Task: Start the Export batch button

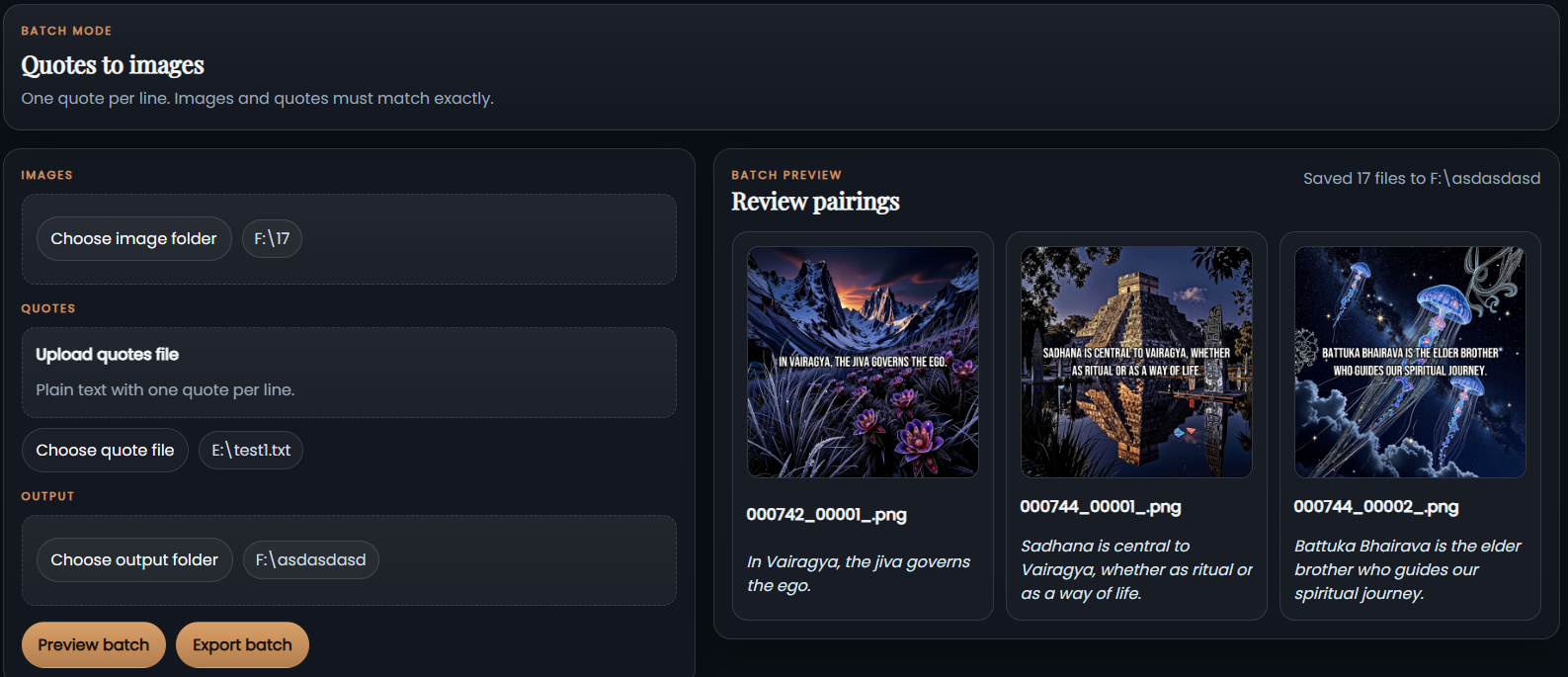Action: point(242,645)
